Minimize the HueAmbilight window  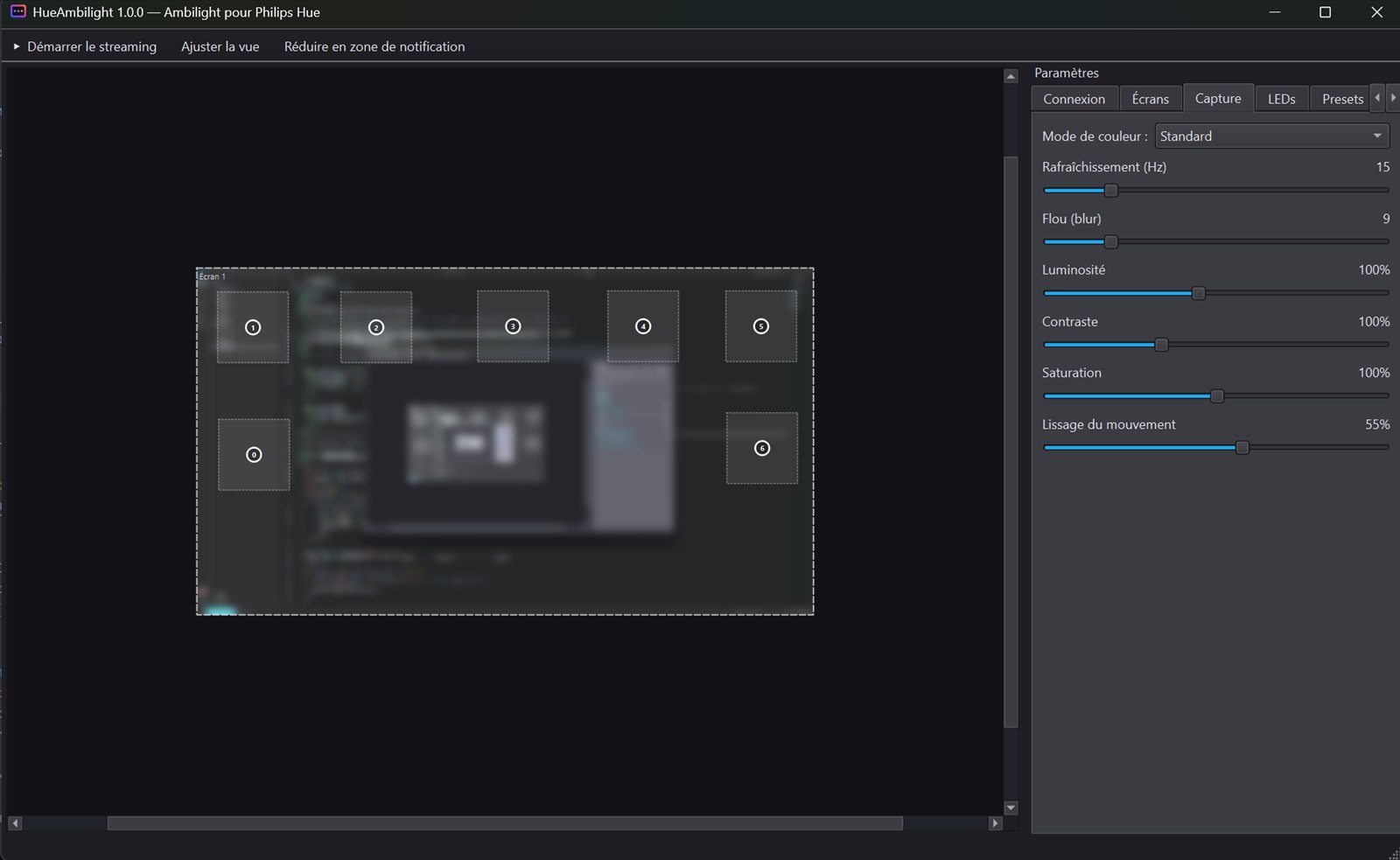(1275, 12)
